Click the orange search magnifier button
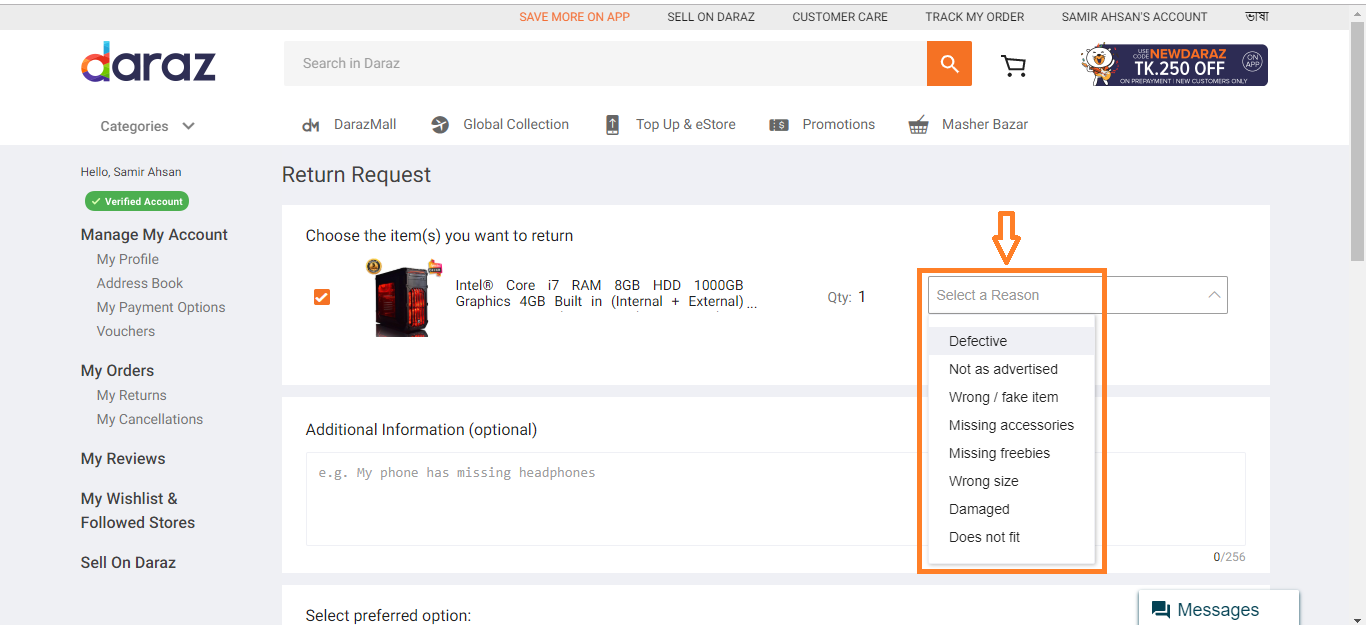This screenshot has width=1366, height=625. pos(949,64)
